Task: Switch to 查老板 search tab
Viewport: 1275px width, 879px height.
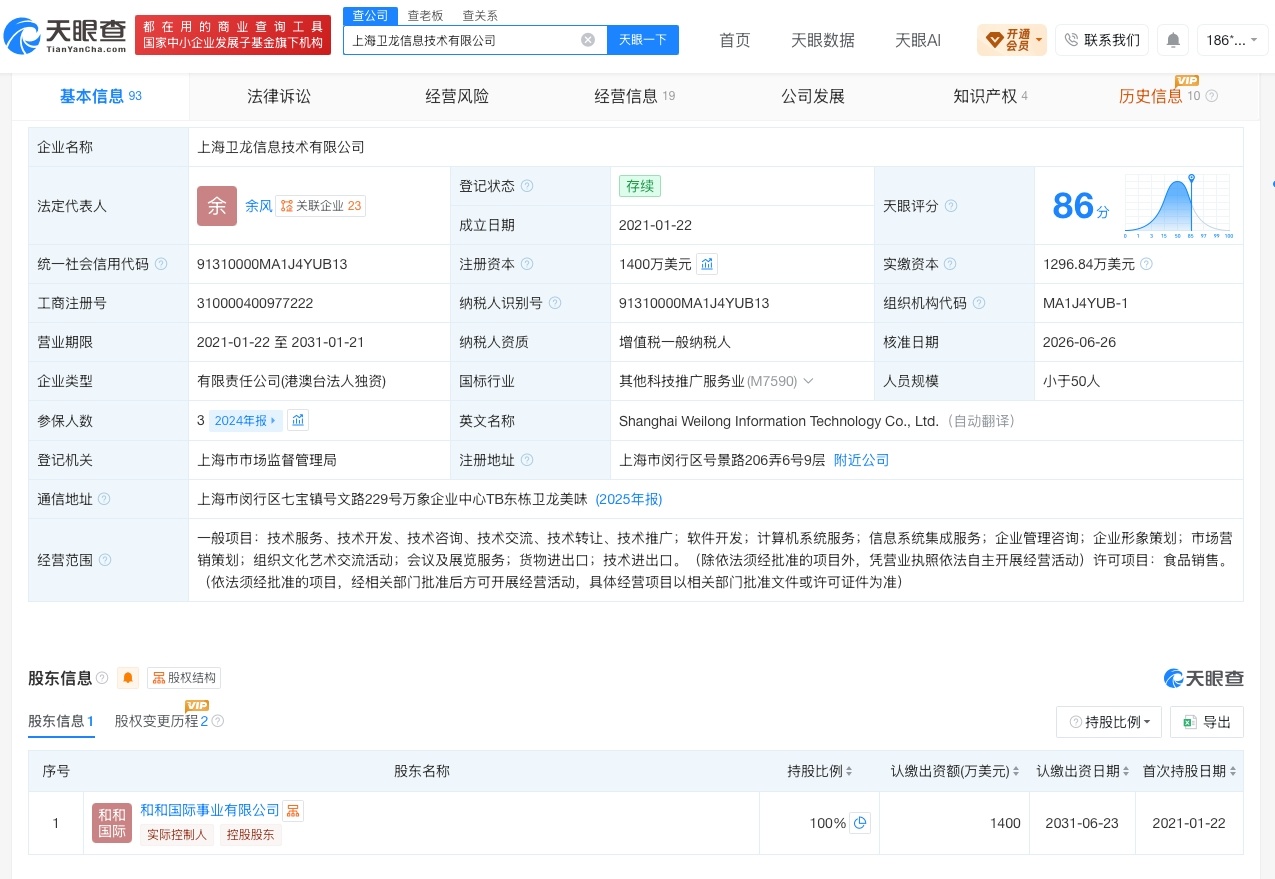Action: [x=425, y=15]
